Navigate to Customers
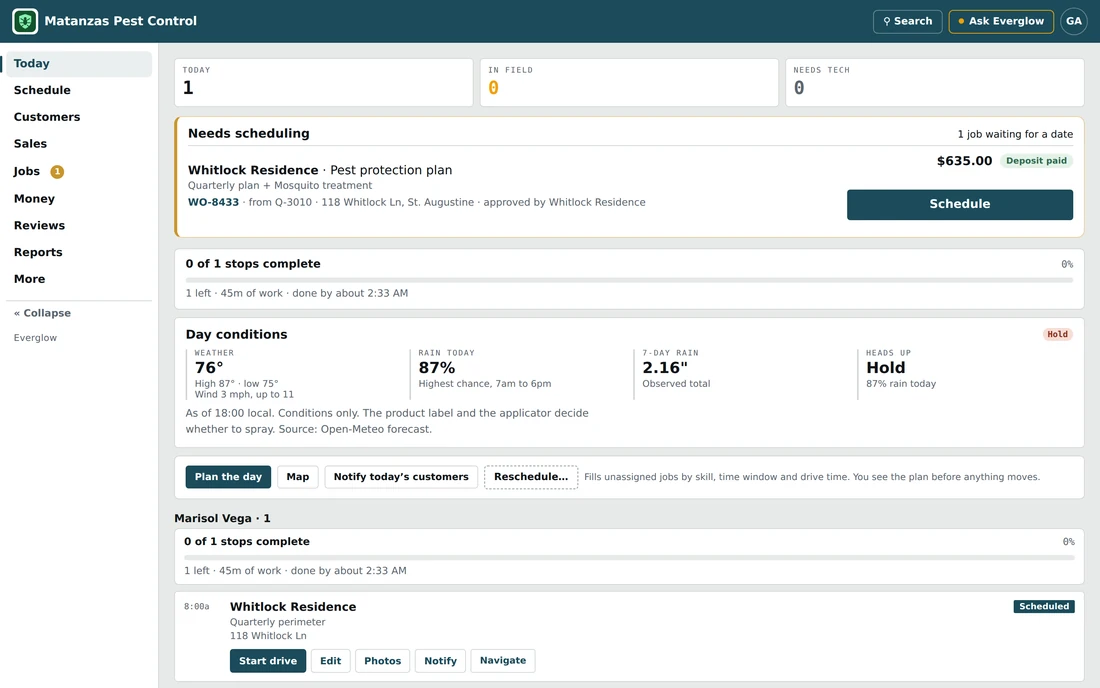This screenshot has height=688, width=1100. point(78,116)
